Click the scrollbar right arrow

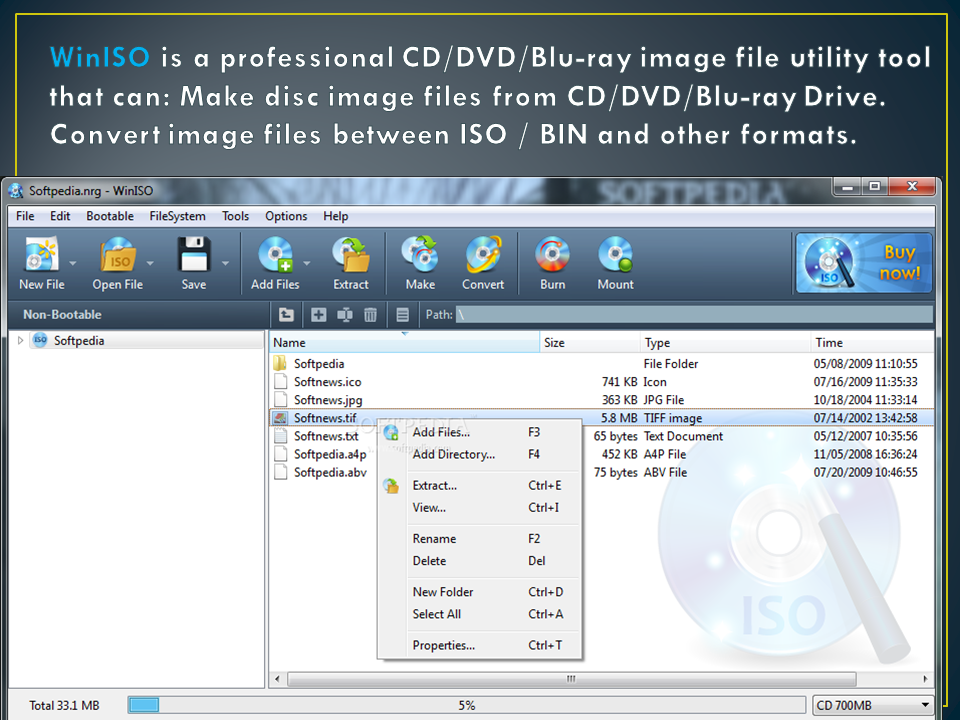coord(925,679)
